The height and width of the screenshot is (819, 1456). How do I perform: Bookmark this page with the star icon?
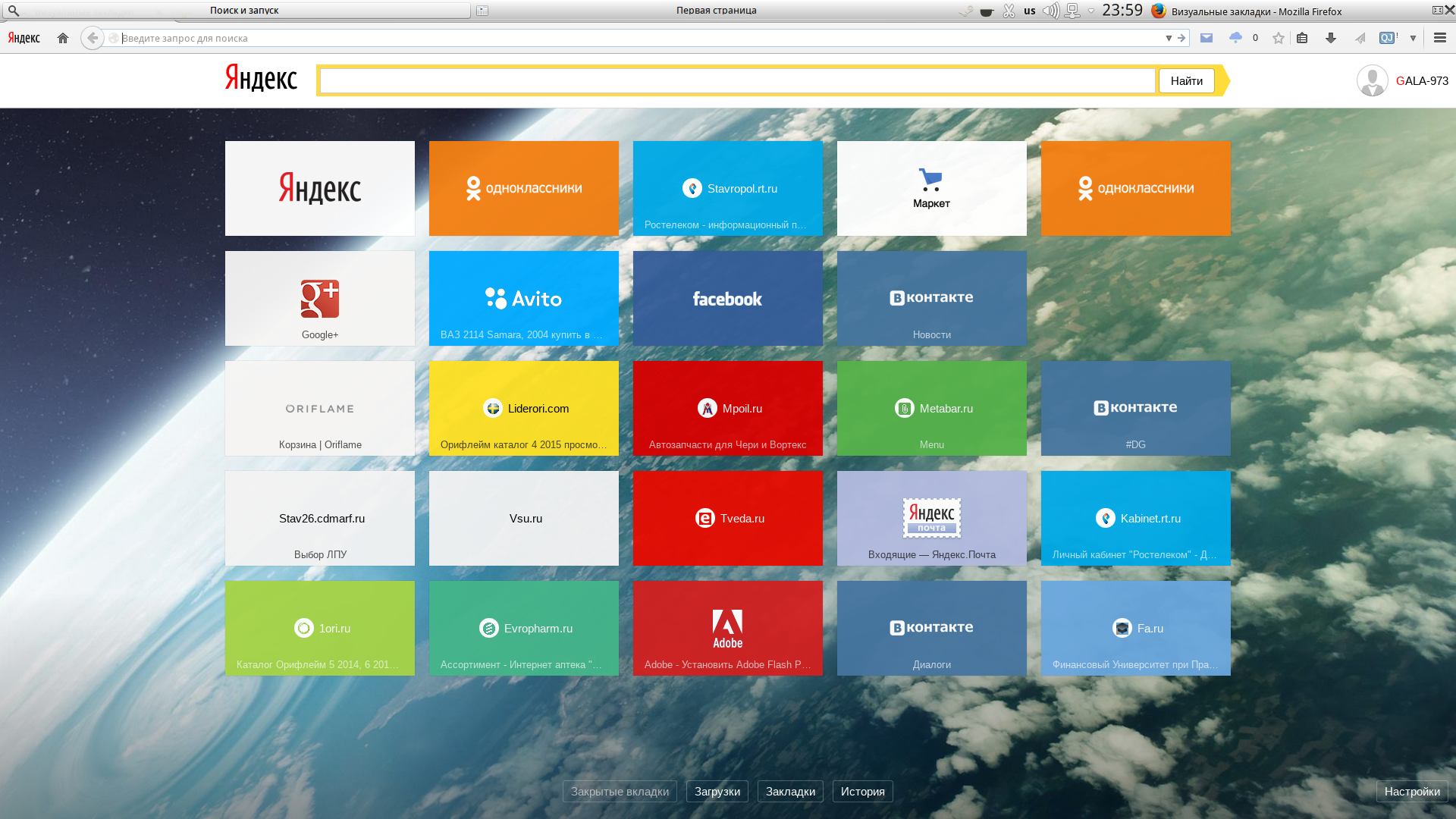1279,38
